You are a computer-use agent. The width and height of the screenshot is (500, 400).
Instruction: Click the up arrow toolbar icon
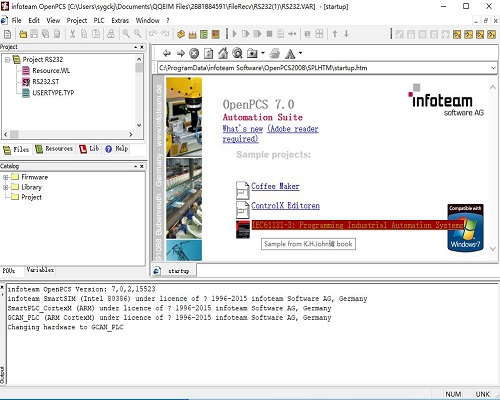pyautogui.click(x=335, y=34)
